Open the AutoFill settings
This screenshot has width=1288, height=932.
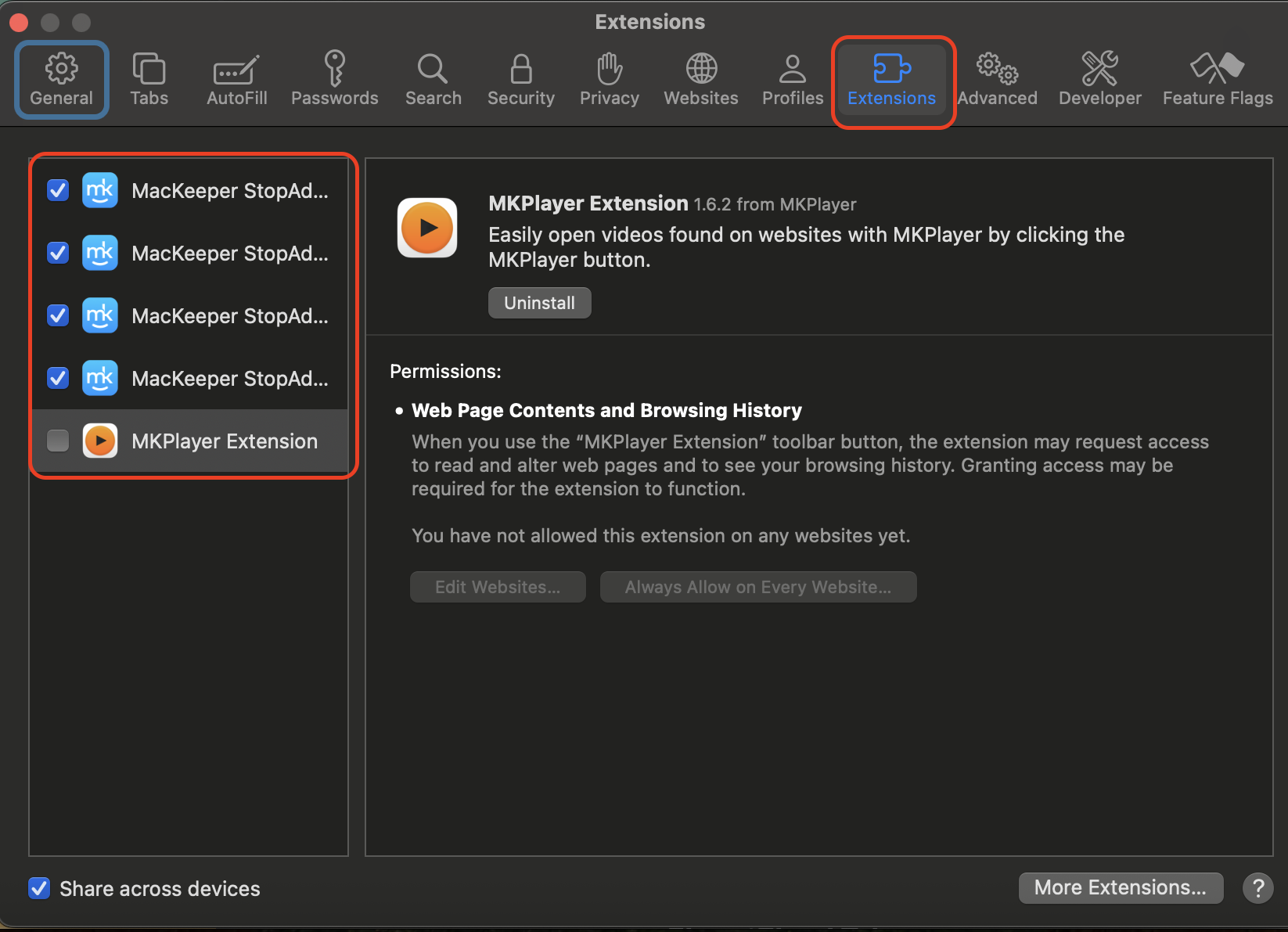pyautogui.click(x=236, y=78)
